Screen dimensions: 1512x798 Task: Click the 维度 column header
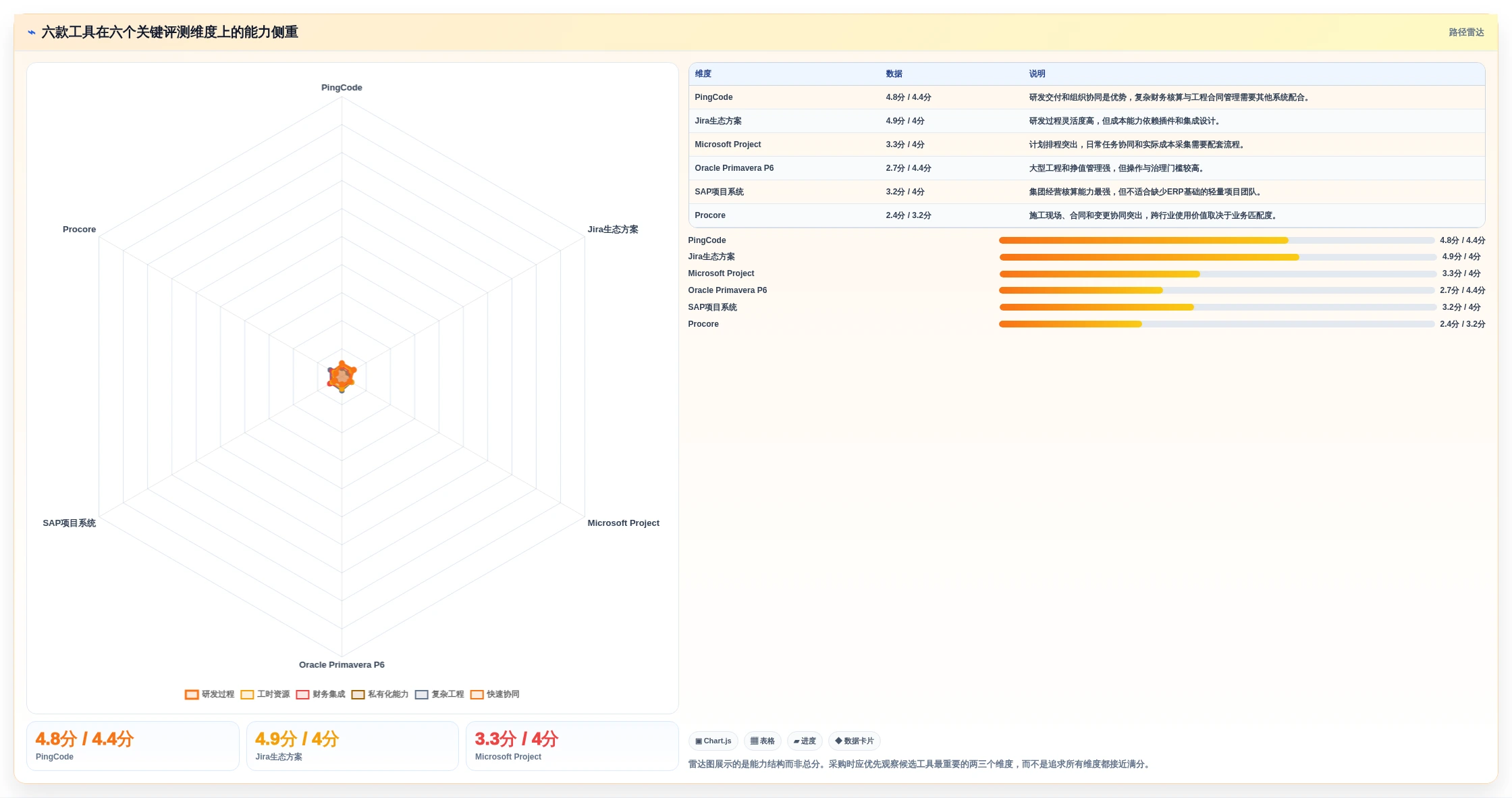pos(703,74)
